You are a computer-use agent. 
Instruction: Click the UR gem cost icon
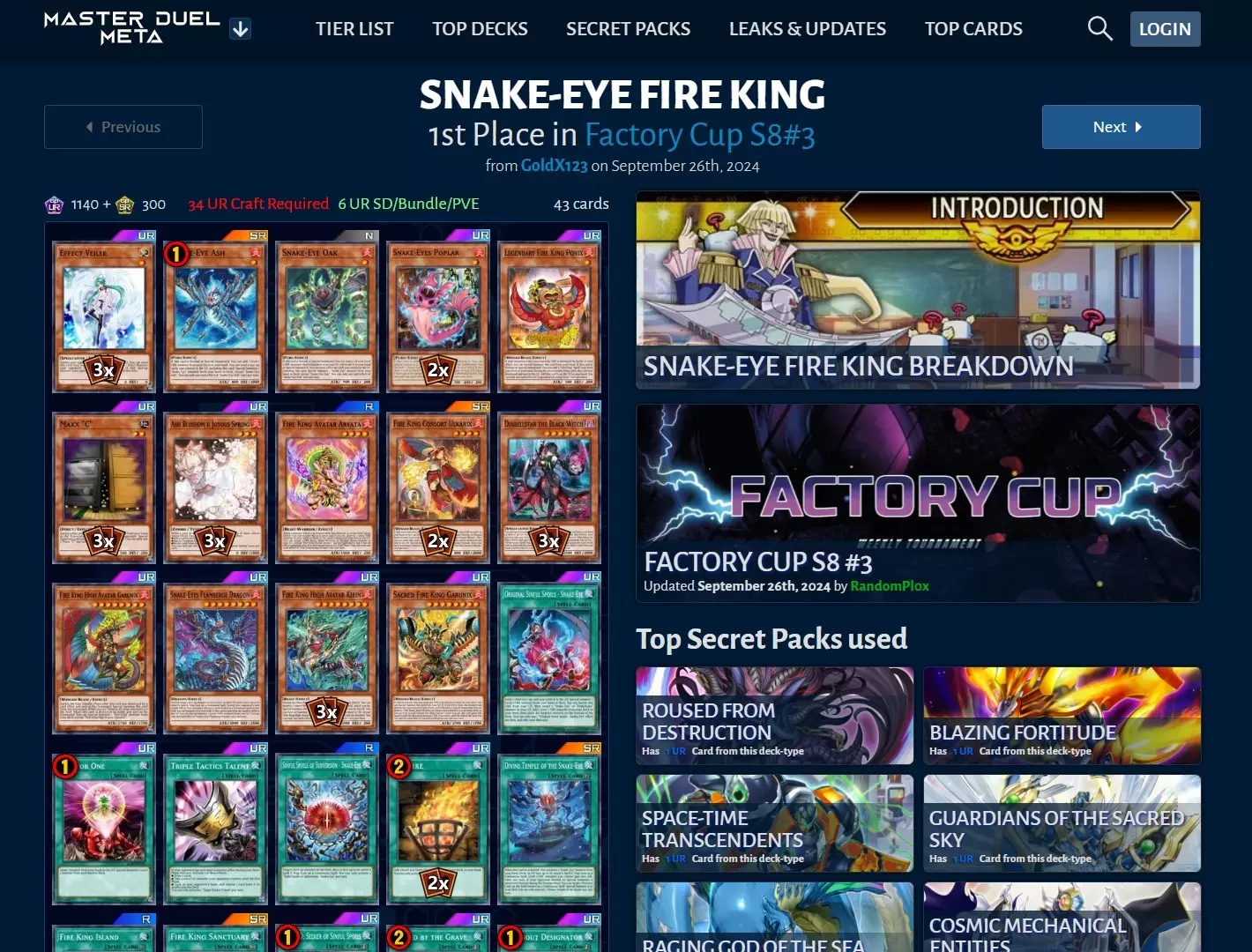[x=55, y=205]
